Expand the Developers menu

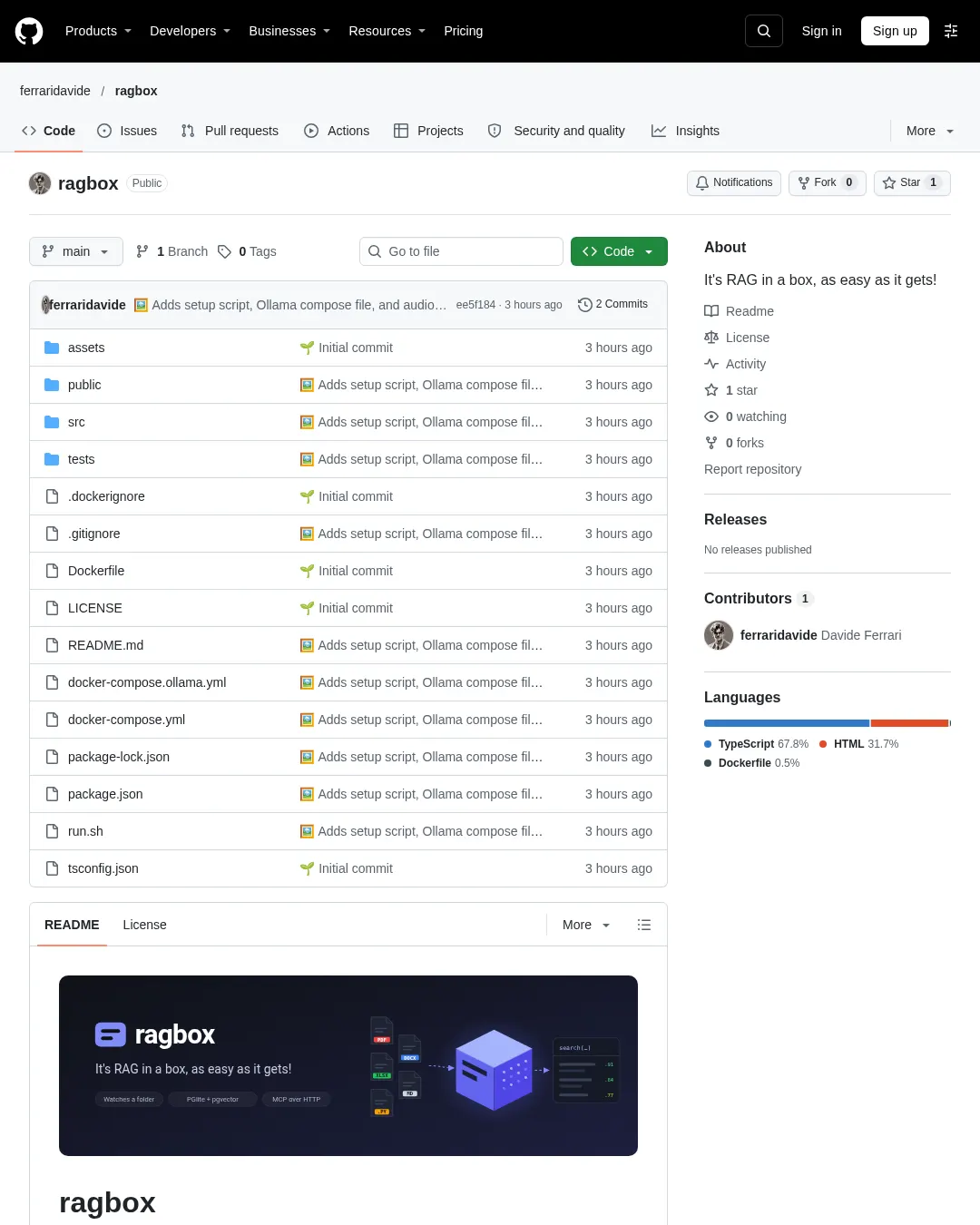pos(190,31)
